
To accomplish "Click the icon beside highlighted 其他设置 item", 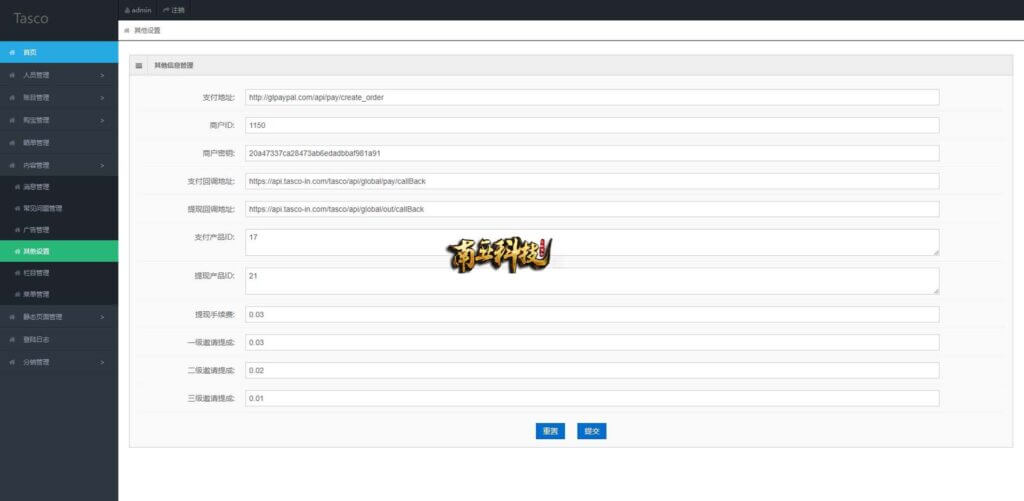I will [17, 251].
